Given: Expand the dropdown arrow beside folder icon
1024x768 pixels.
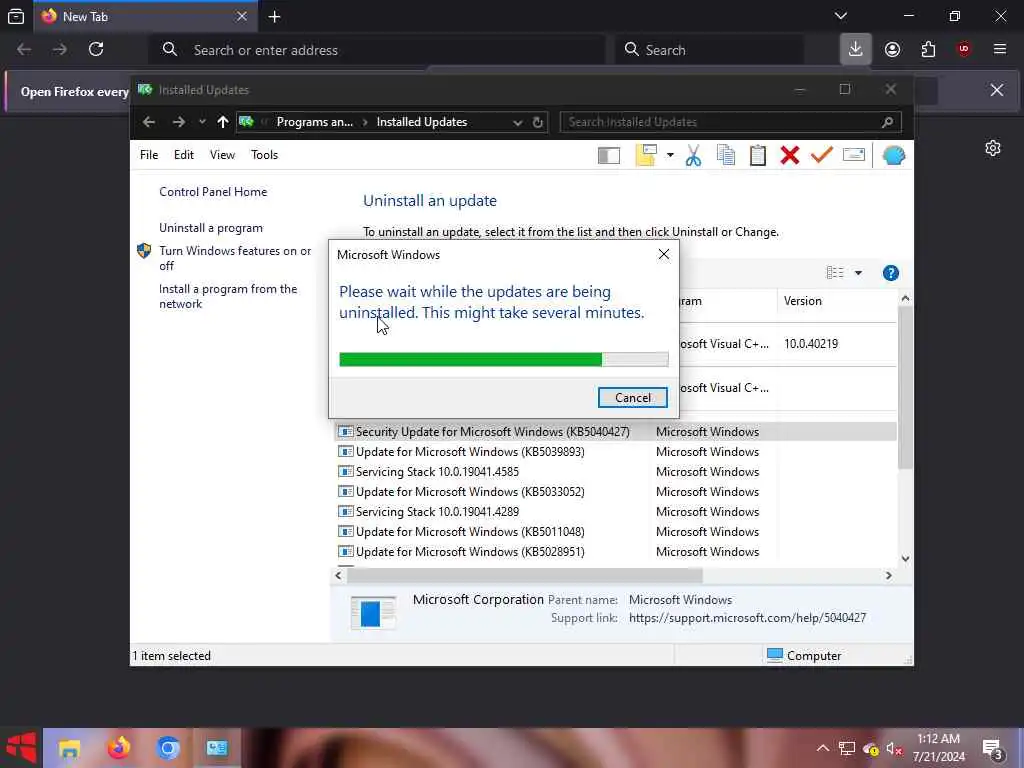Looking at the screenshot, I should pyautogui.click(x=670, y=155).
